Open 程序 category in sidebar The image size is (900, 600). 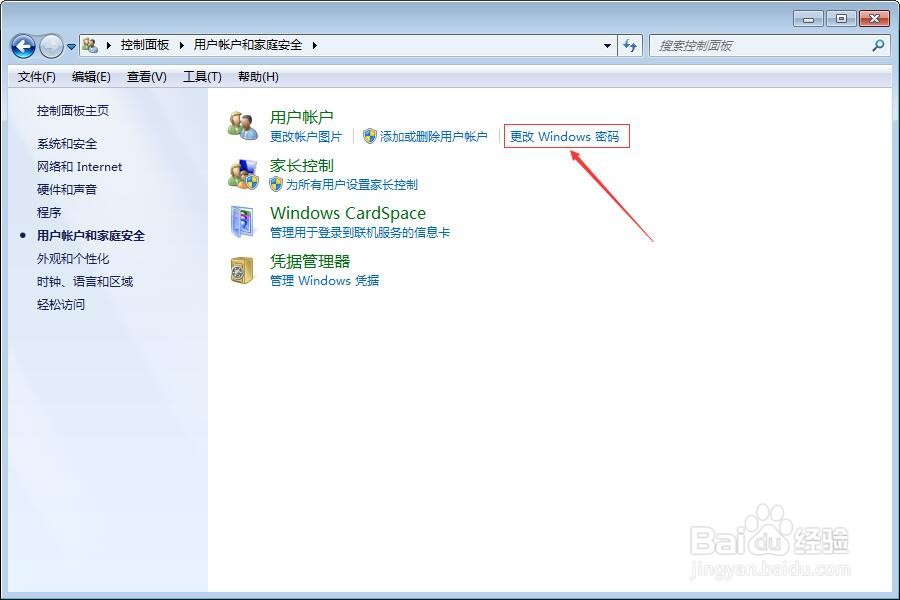point(49,212)
